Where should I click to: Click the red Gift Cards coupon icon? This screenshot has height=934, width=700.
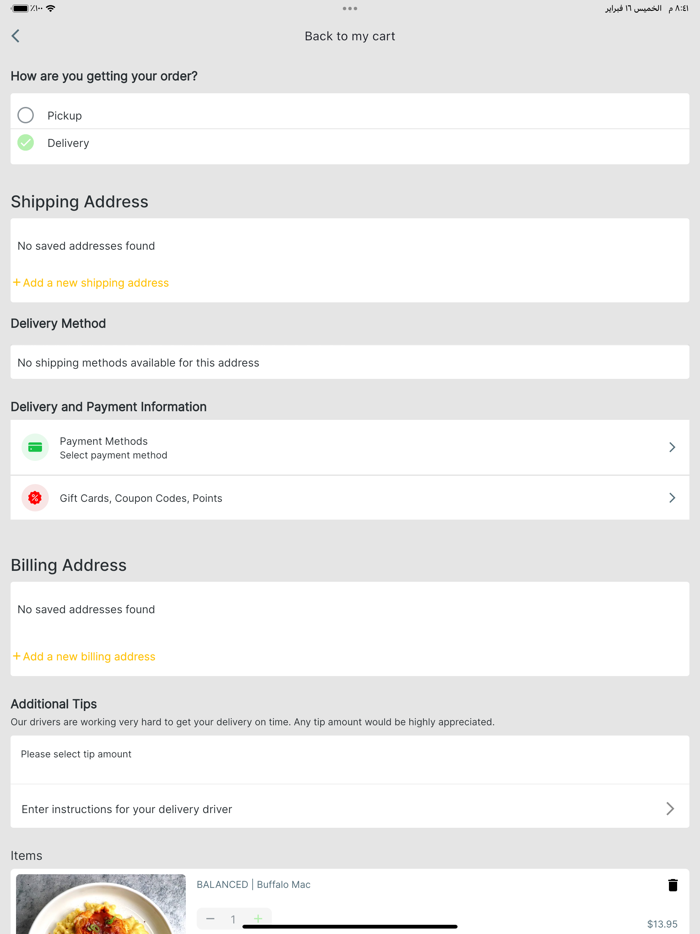coord(35,497)
